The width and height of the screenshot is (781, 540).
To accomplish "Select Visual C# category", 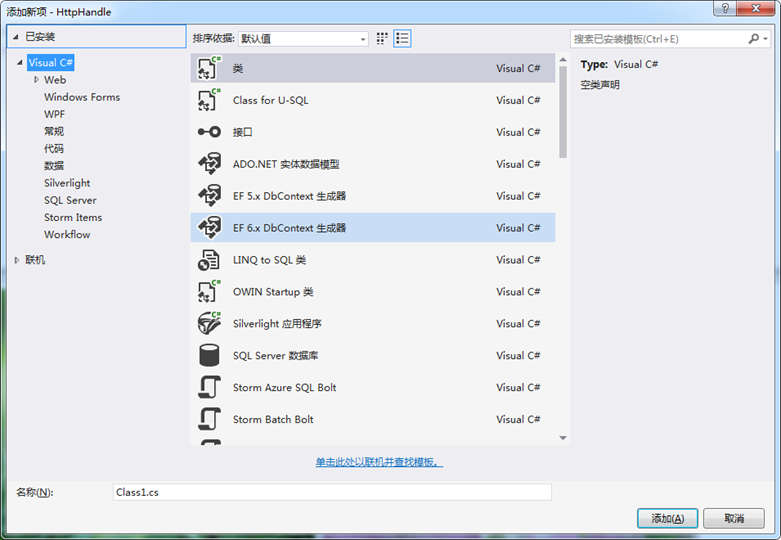I will [51, 63].
